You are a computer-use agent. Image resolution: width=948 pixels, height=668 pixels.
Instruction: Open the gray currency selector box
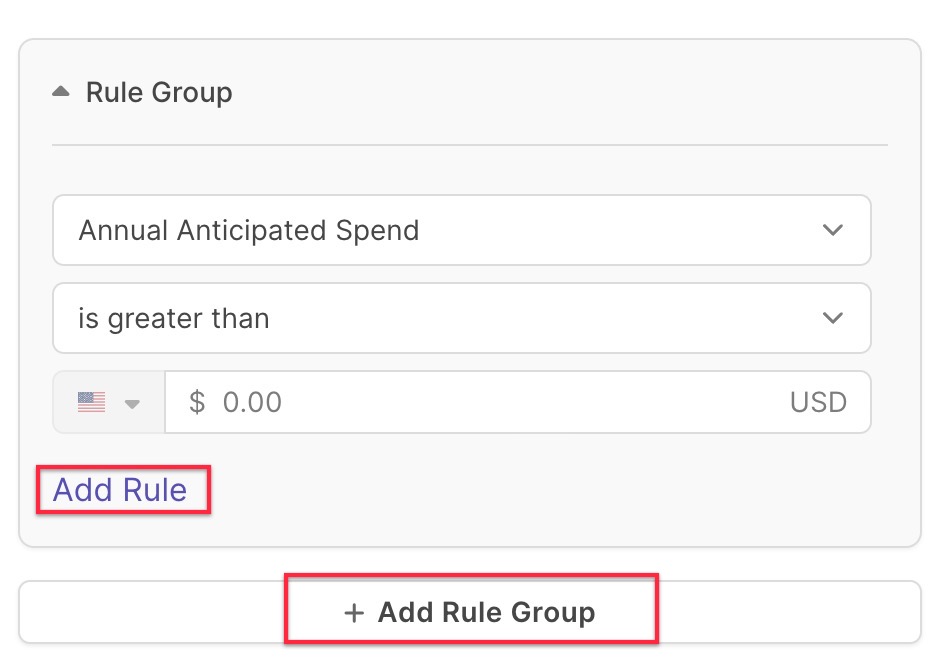[x=109, y=402]
